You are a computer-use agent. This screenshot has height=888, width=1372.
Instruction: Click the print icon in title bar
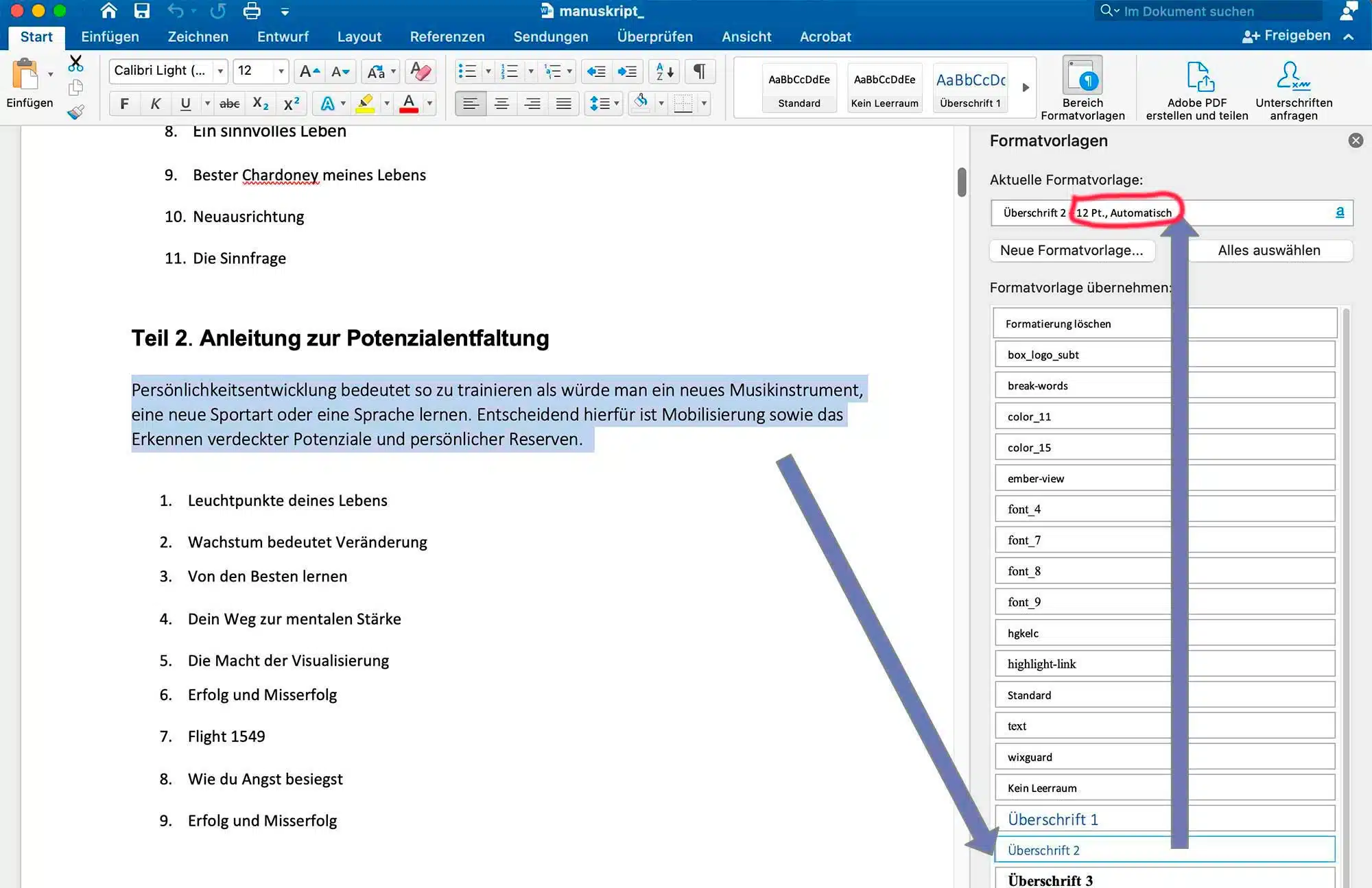coord(252,11)
